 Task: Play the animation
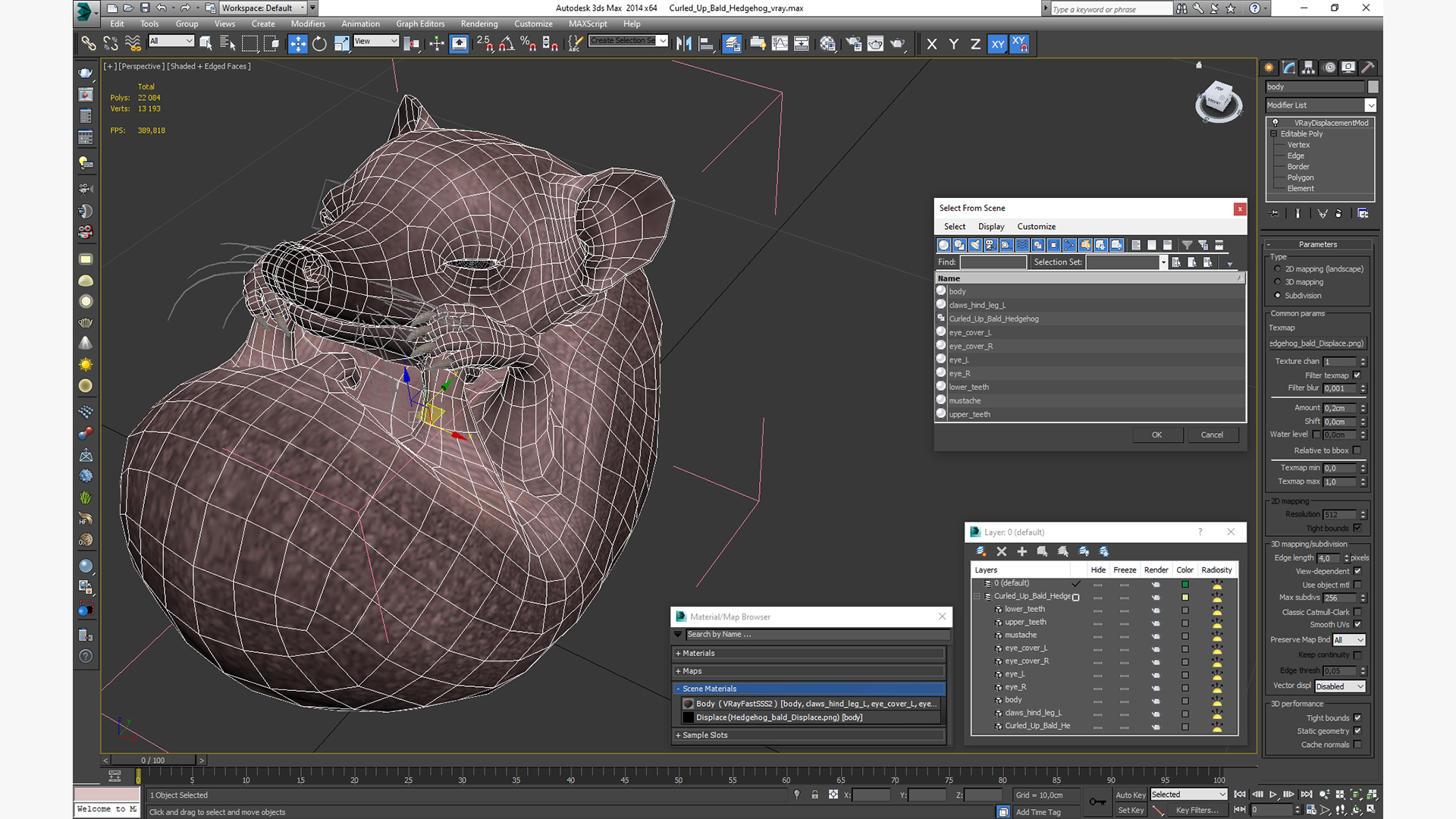pos(1273,794)
